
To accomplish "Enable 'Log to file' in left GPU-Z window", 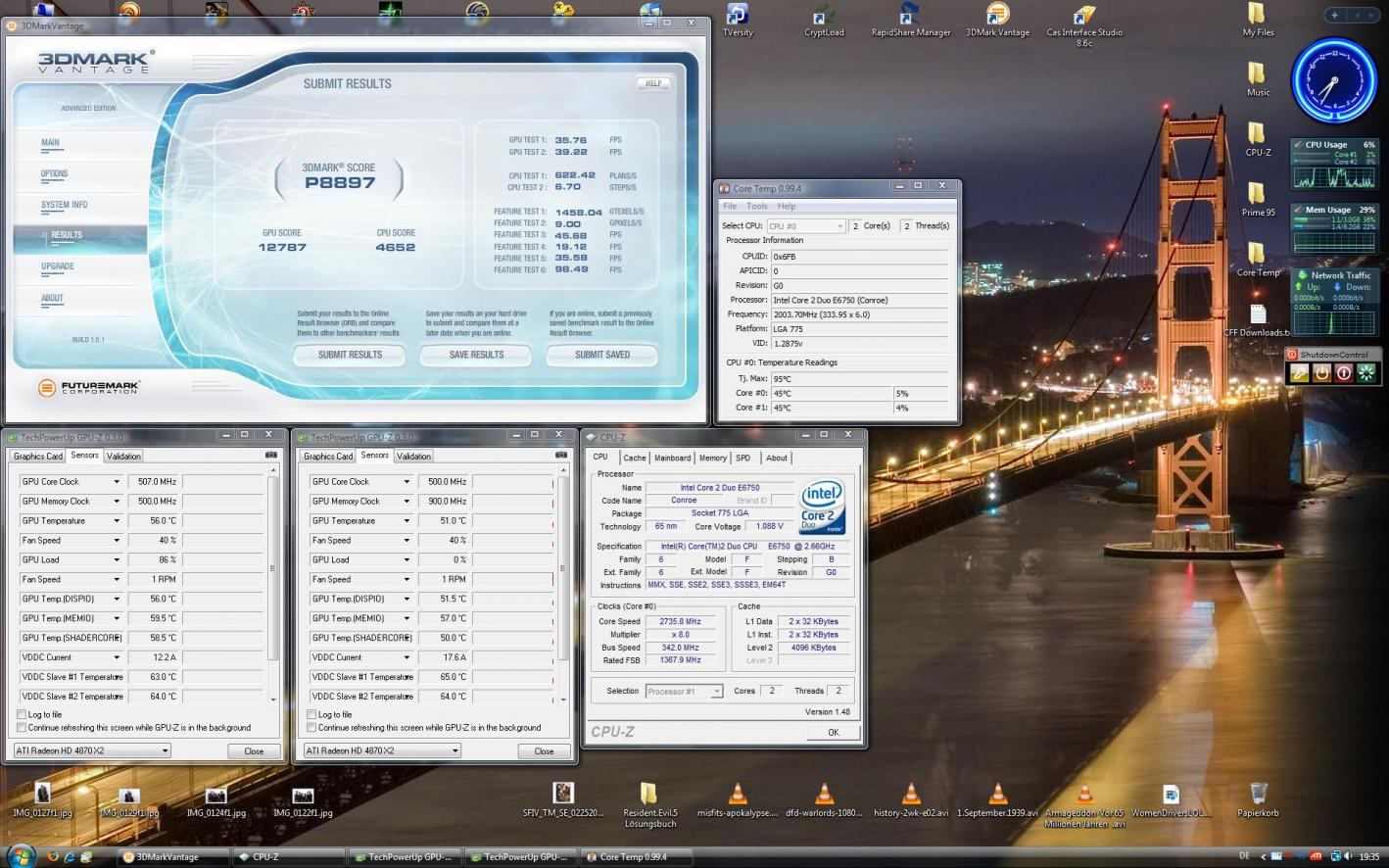I will pyautogui.click(x=22, y=714).
